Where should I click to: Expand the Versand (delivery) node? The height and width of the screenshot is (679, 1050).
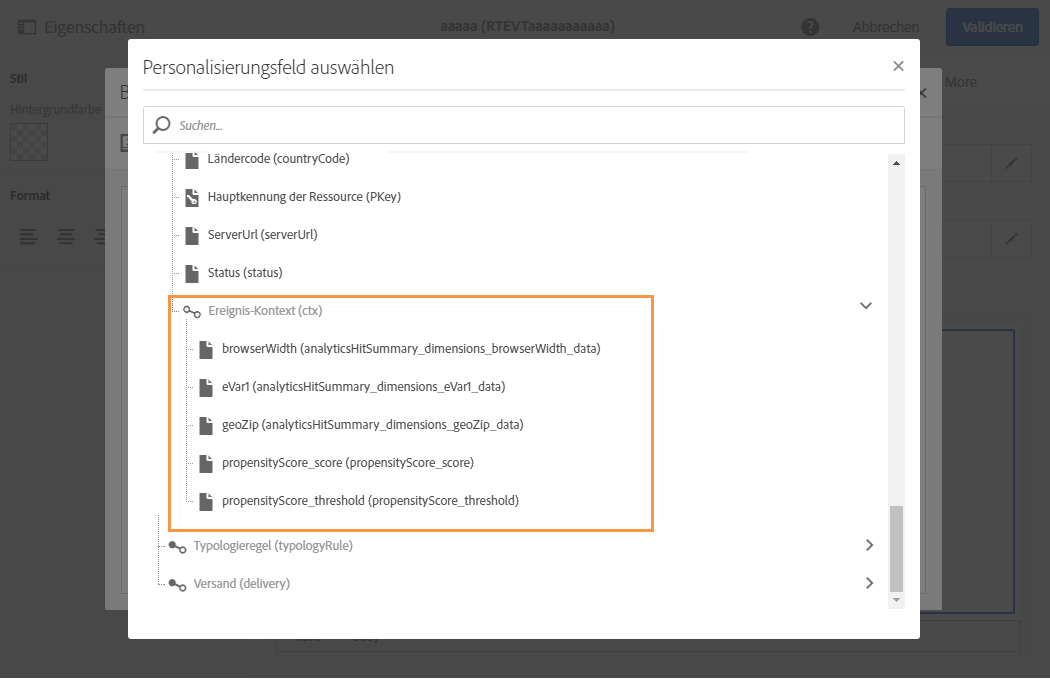[869, 583]
